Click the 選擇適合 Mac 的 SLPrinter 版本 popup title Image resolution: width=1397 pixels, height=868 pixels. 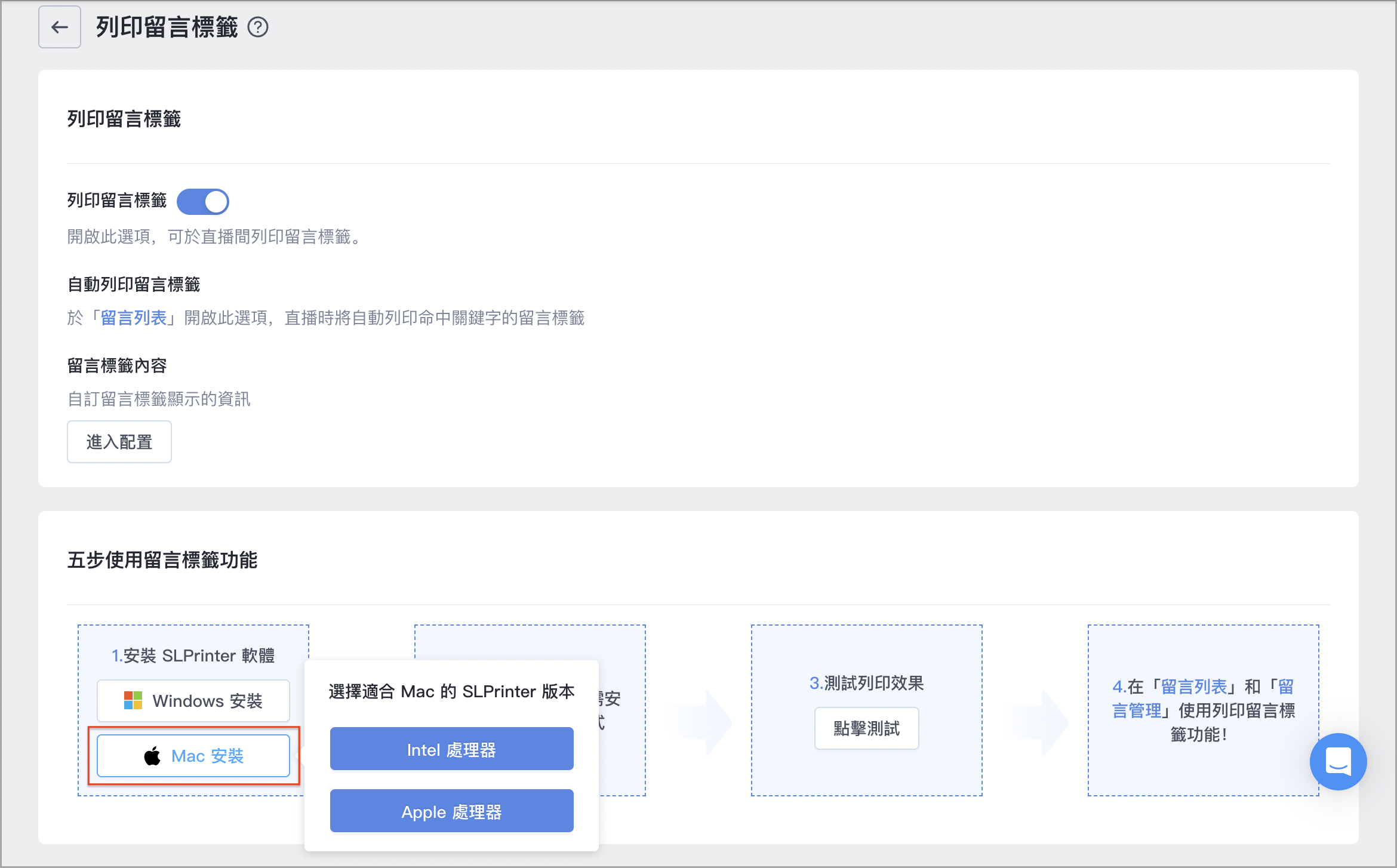click(451, 691)
